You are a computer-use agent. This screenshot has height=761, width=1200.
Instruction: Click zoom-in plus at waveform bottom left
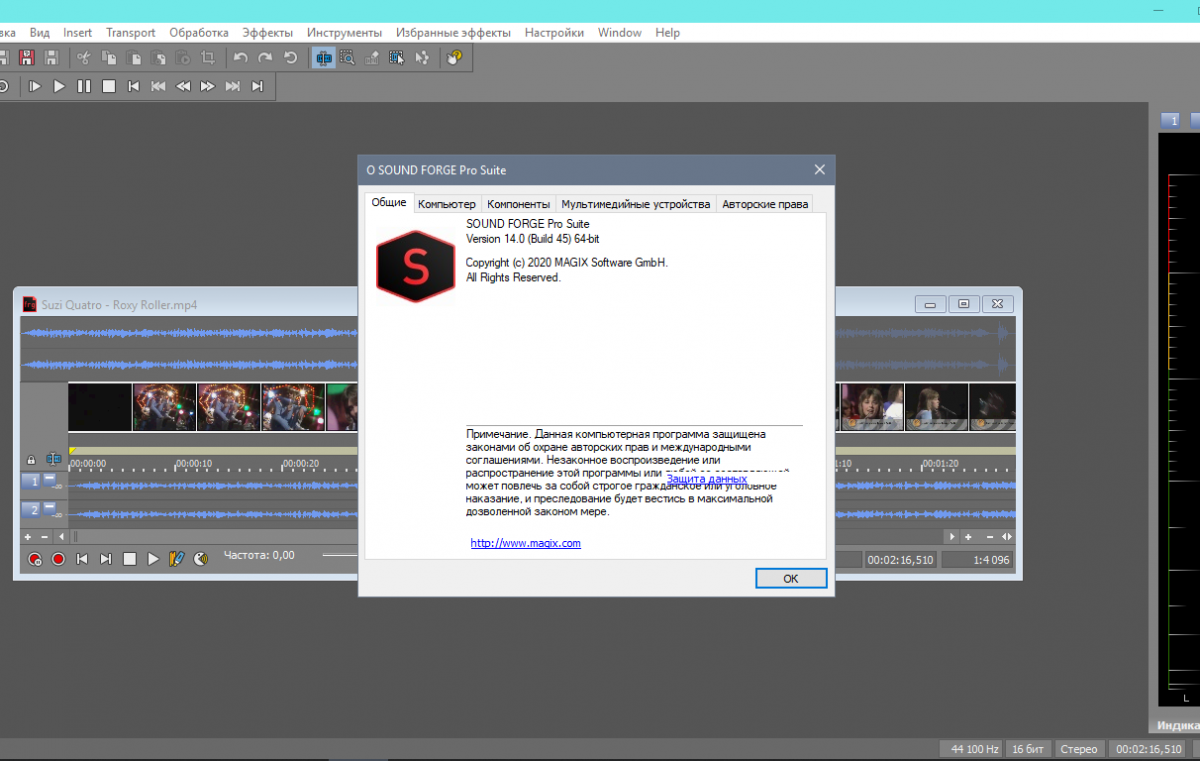28,537
